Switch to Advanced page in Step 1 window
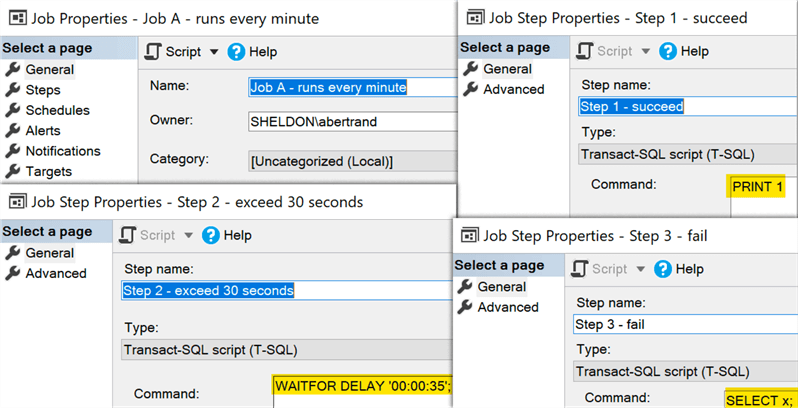The width and height of the screenshot is (798, 408). (x=513, y=89)
